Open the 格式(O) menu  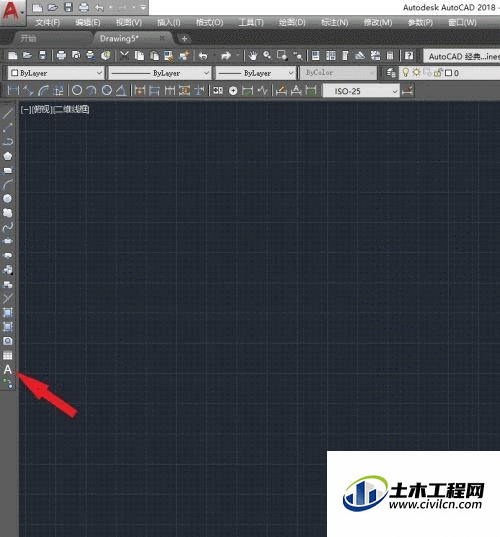pos(210,23)
